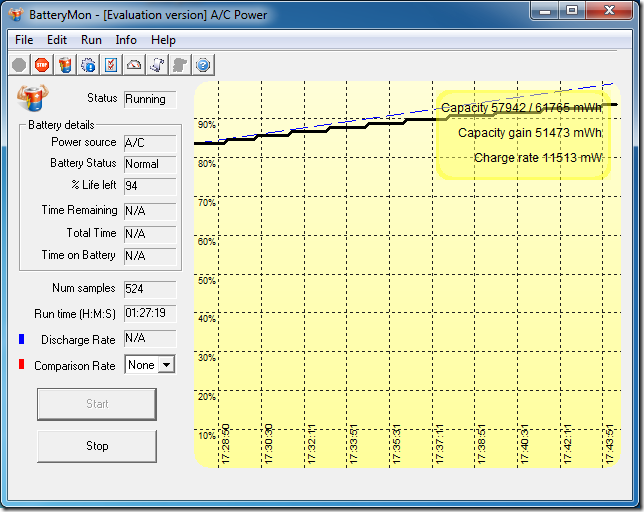Open the Run menu
Image resolution: width=644 pixels, height=512 pixels.
(x=91, y=40)
